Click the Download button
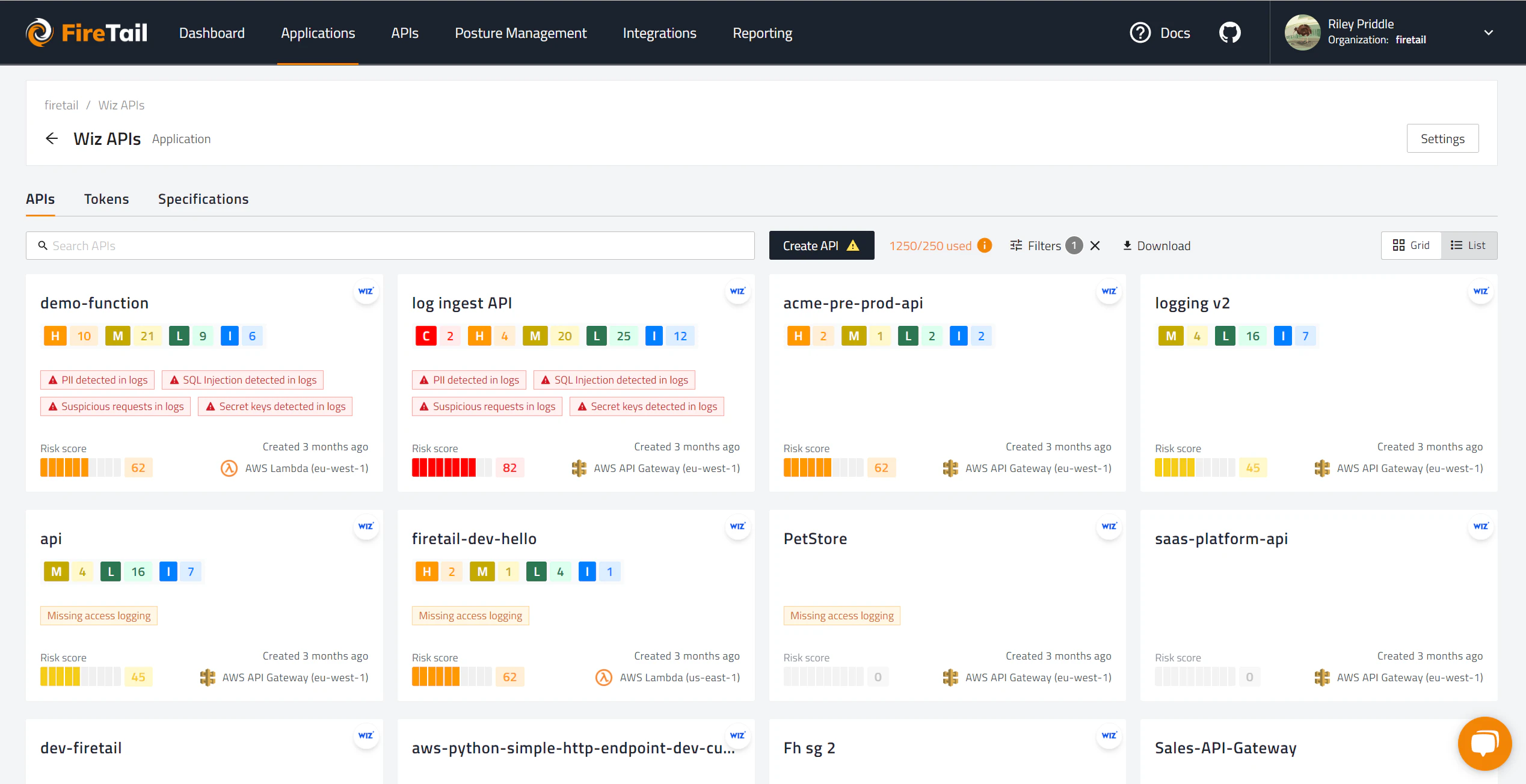Viewport: 1526px width, 784px height. click(1156, 245)
